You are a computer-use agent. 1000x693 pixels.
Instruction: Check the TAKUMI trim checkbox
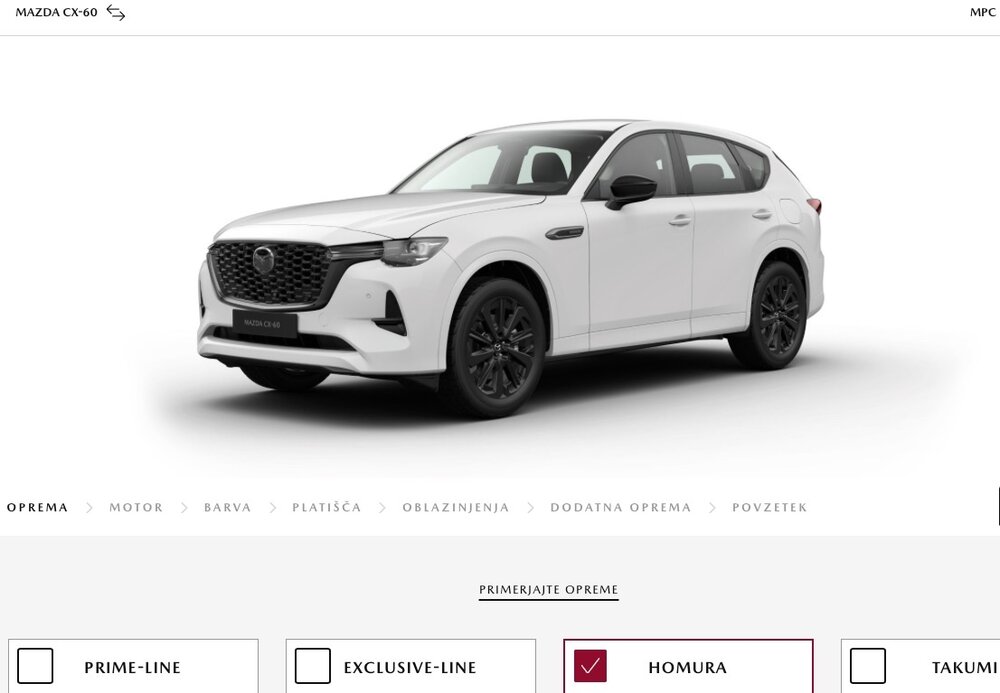867,666
